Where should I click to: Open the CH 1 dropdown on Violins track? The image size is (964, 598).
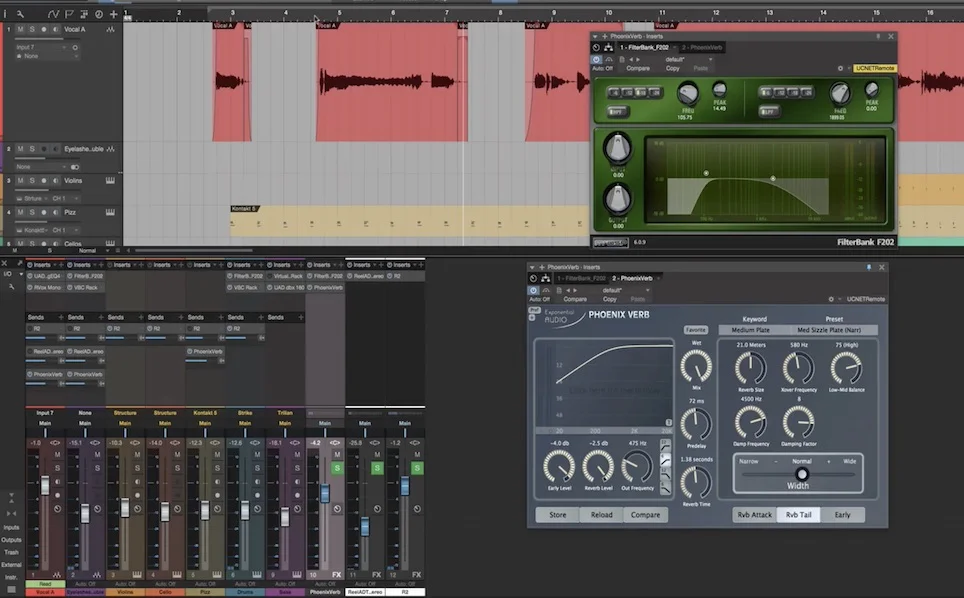pyautogui.click(x=66, y=199)
